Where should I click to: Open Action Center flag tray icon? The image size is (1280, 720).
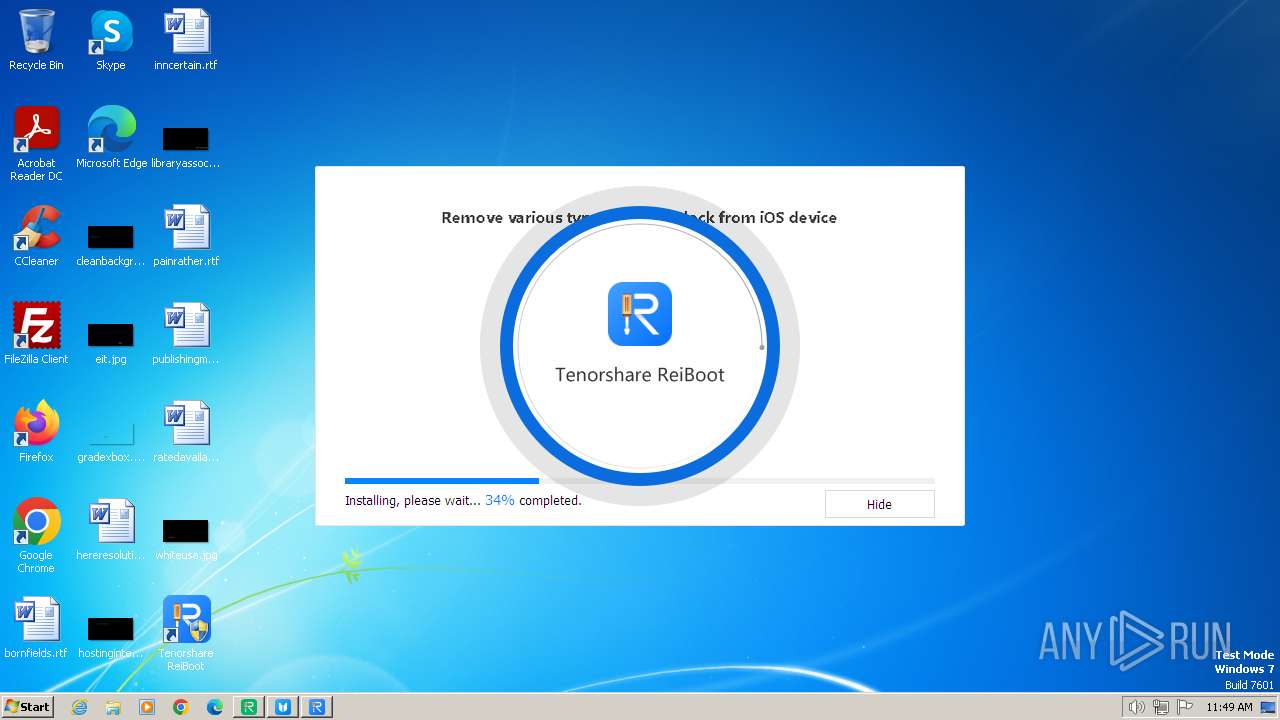tap(1186, 707)
